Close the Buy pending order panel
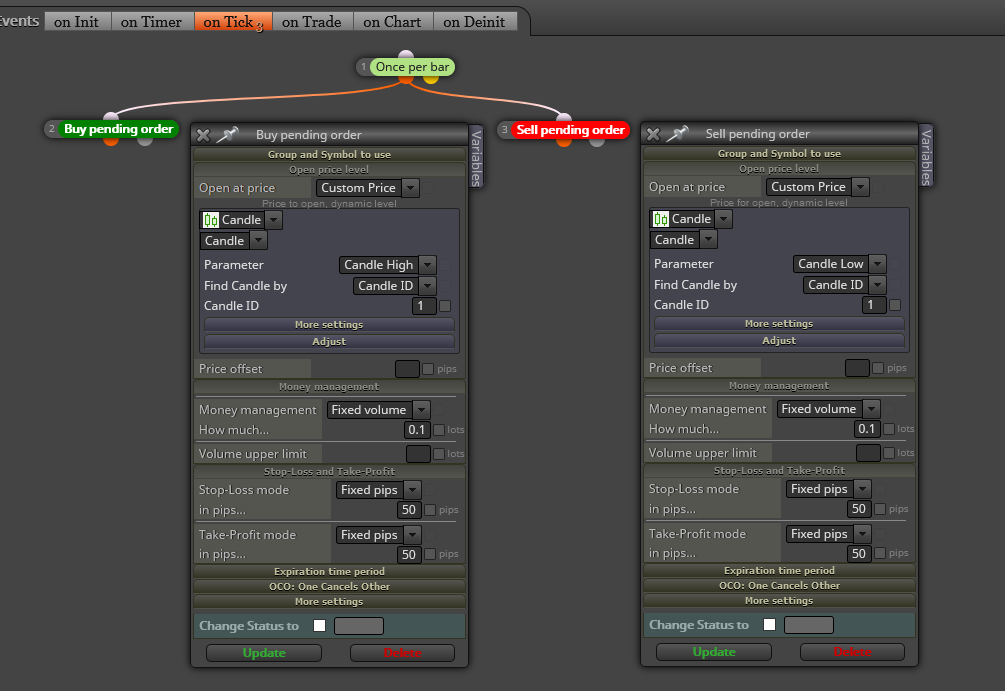This screenshot has height=691, width=1005. click(203, 135)
